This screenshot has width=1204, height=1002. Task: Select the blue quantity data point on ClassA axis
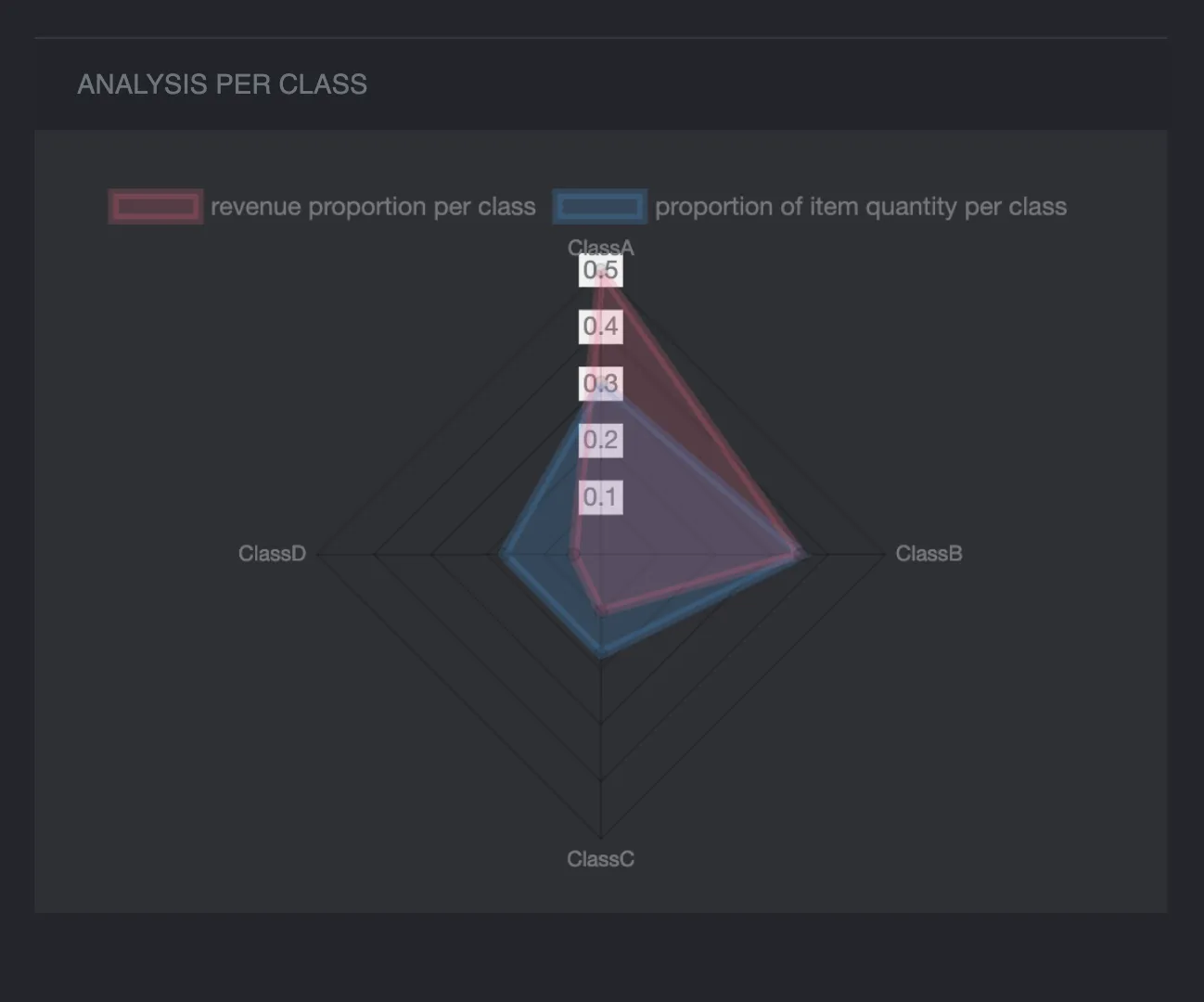coord(601,387)
